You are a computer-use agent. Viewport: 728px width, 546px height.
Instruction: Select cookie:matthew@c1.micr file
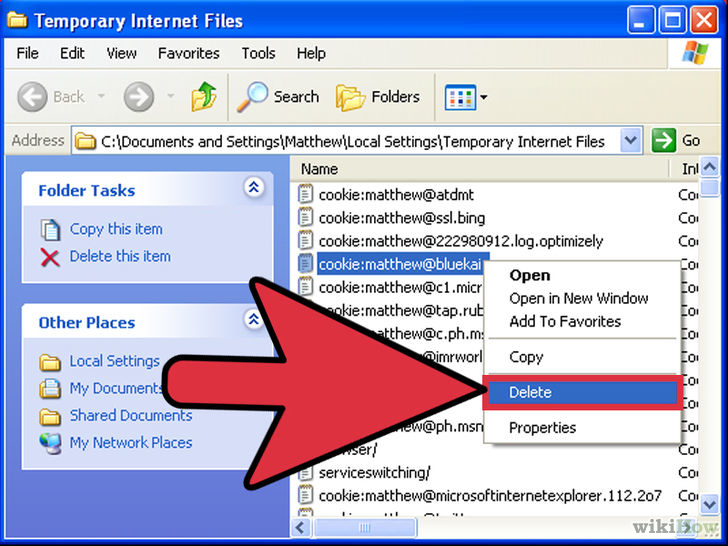(400, 287)
